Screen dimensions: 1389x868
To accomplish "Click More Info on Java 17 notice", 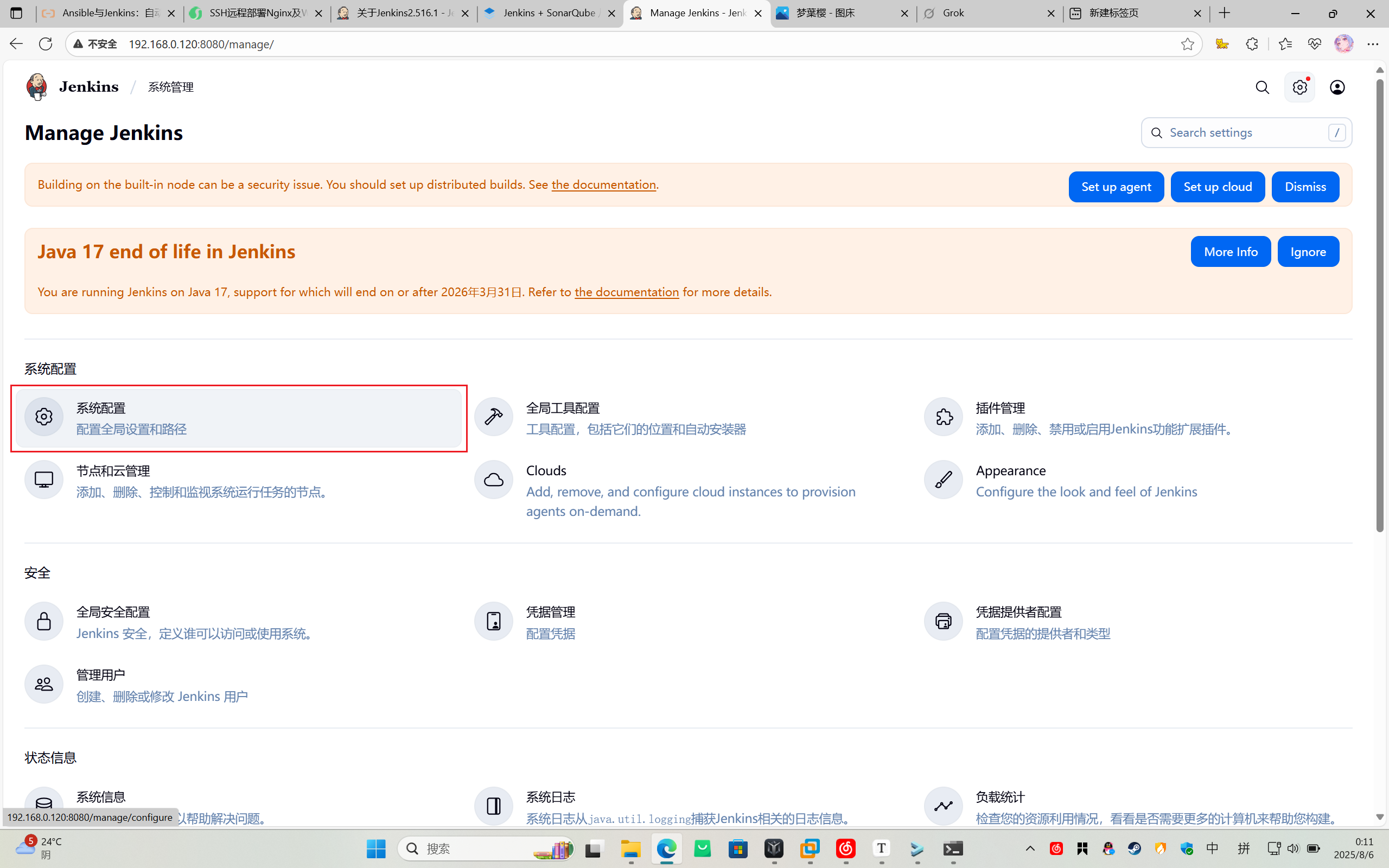I will (x=1231, y=251).
